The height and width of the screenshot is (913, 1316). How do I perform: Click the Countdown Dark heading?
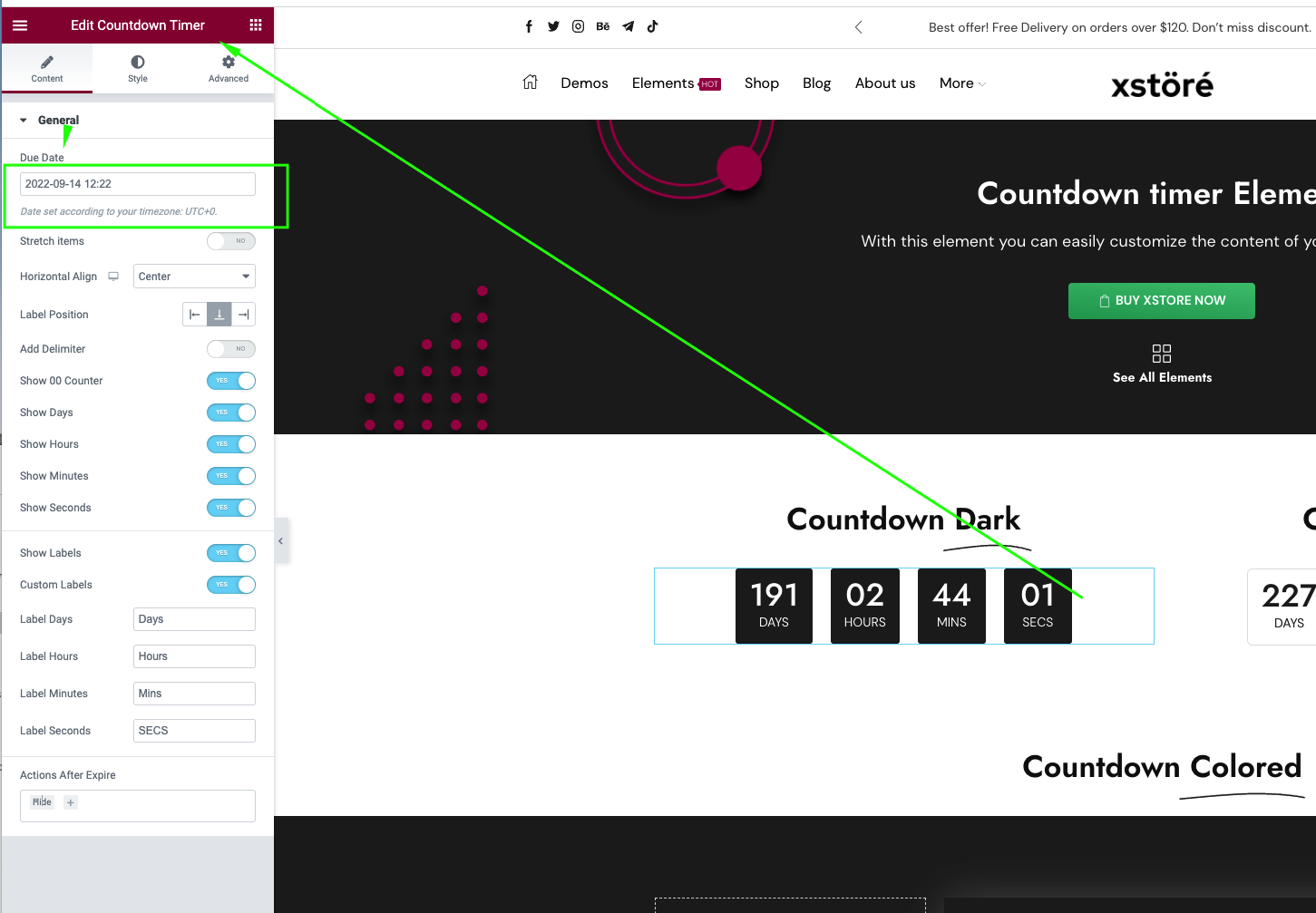(903, 520)
